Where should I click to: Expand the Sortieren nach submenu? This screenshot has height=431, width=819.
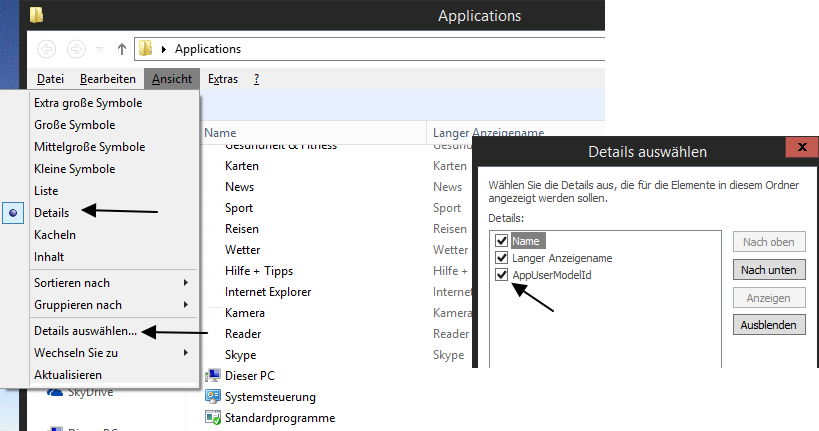pos(112,283)
